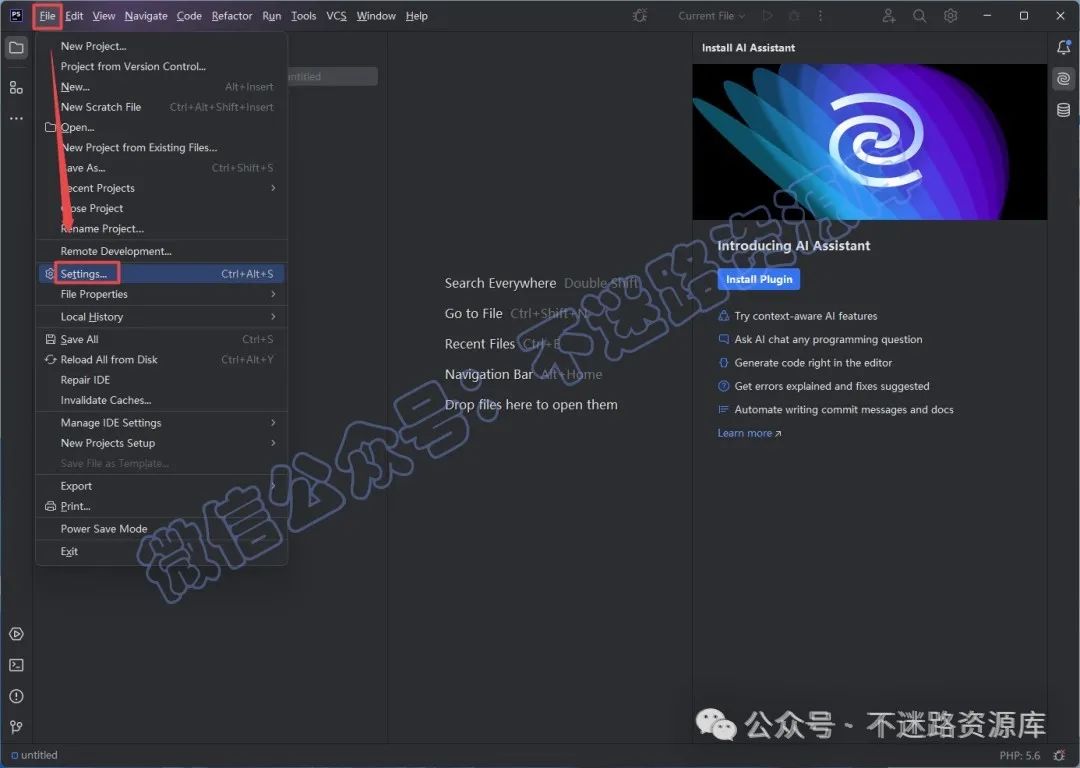Image resolution: width=1080 pixels, height=768 pixels.
Task: Click the Run triangle icon in toolbar
Action: pos(767,16)
